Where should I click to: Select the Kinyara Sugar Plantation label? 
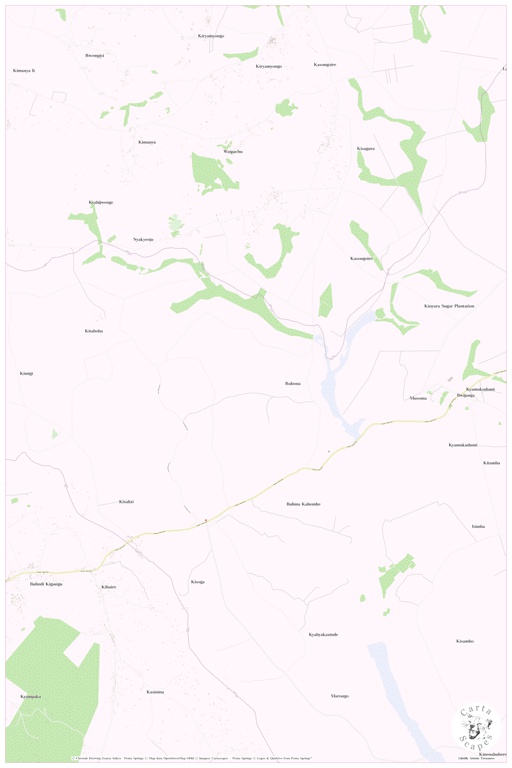(449, 306)
